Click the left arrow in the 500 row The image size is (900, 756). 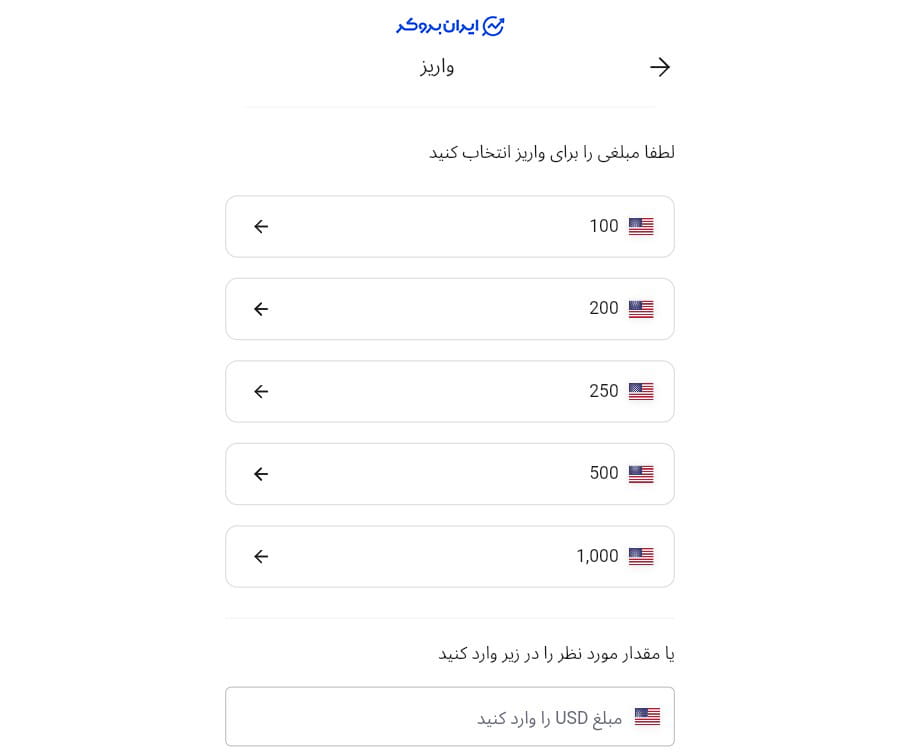coord(261,473)
